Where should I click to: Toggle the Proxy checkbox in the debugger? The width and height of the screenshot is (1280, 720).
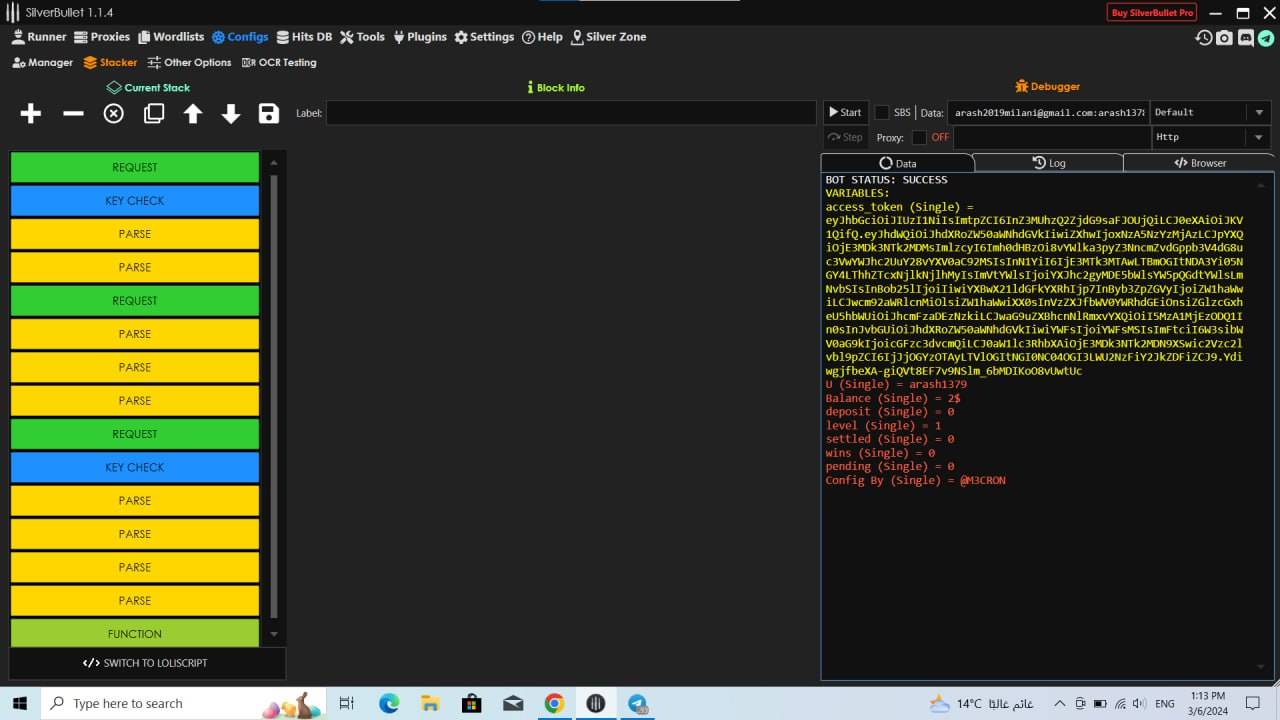[x=919, y=137]
